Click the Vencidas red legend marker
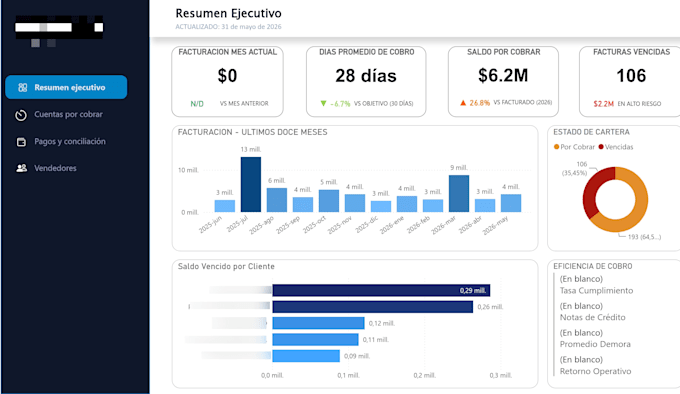The height and width of the screenshot is (394, 680). click(601, 147)
